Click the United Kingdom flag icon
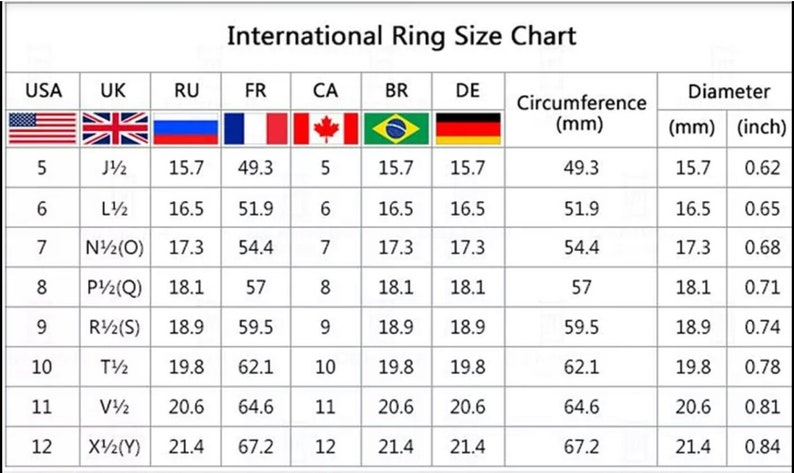 click(115, 128)
